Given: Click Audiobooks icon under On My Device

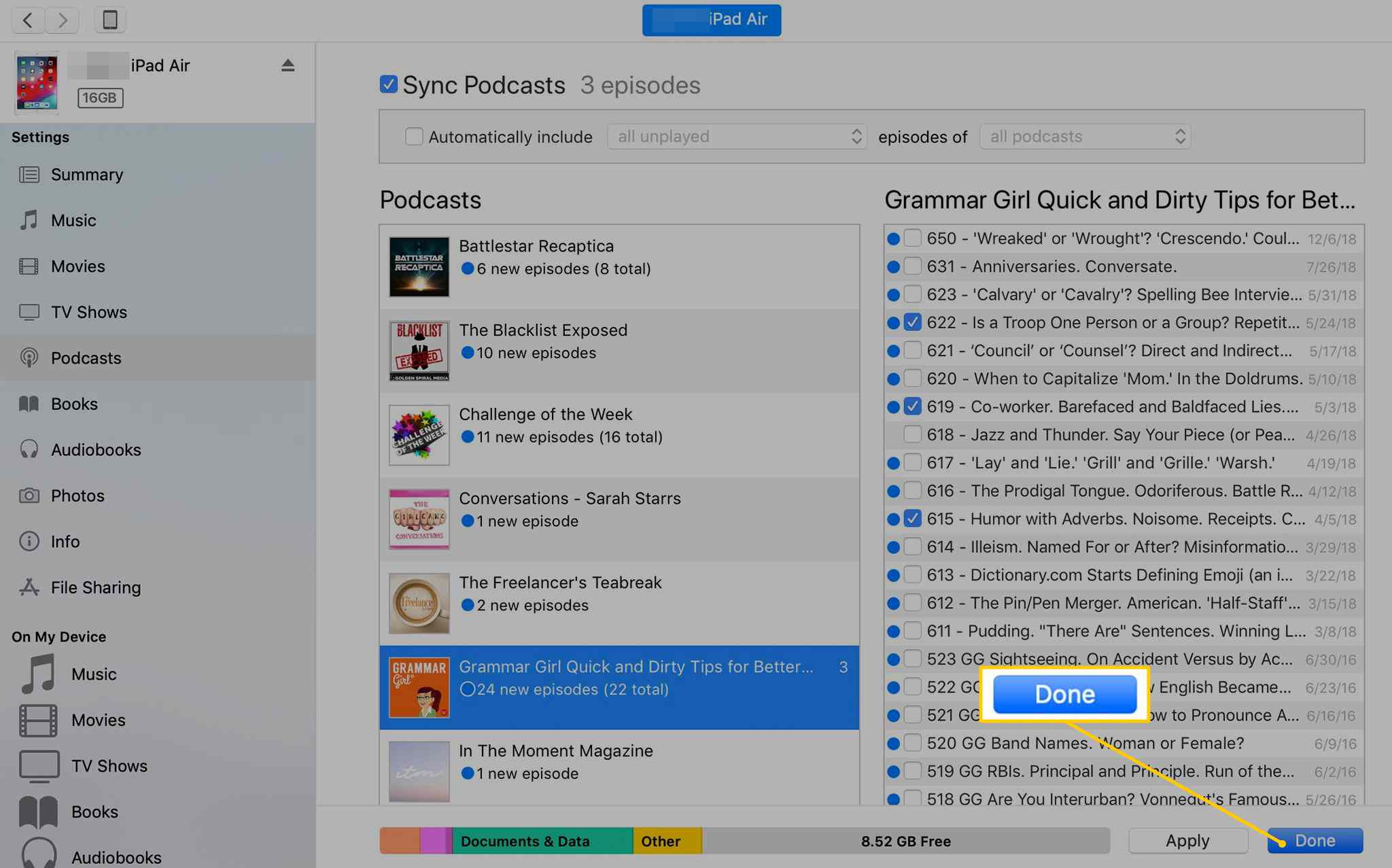Looking at the screenshot, I should pos(39,854).
